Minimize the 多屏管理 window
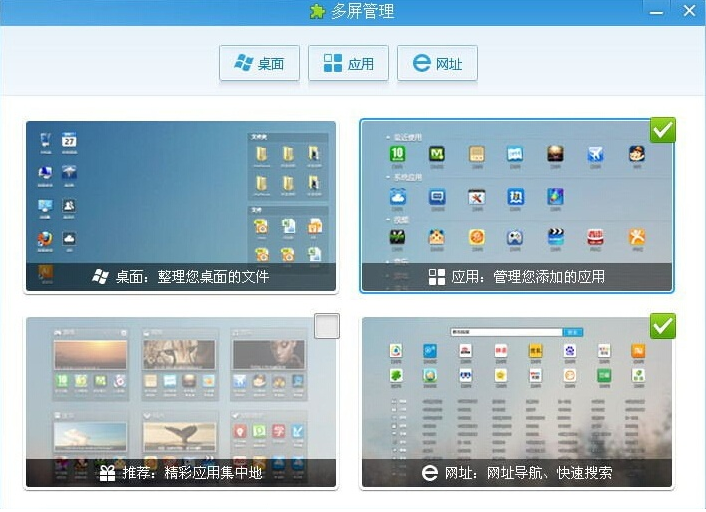 (x=656, y=12)
